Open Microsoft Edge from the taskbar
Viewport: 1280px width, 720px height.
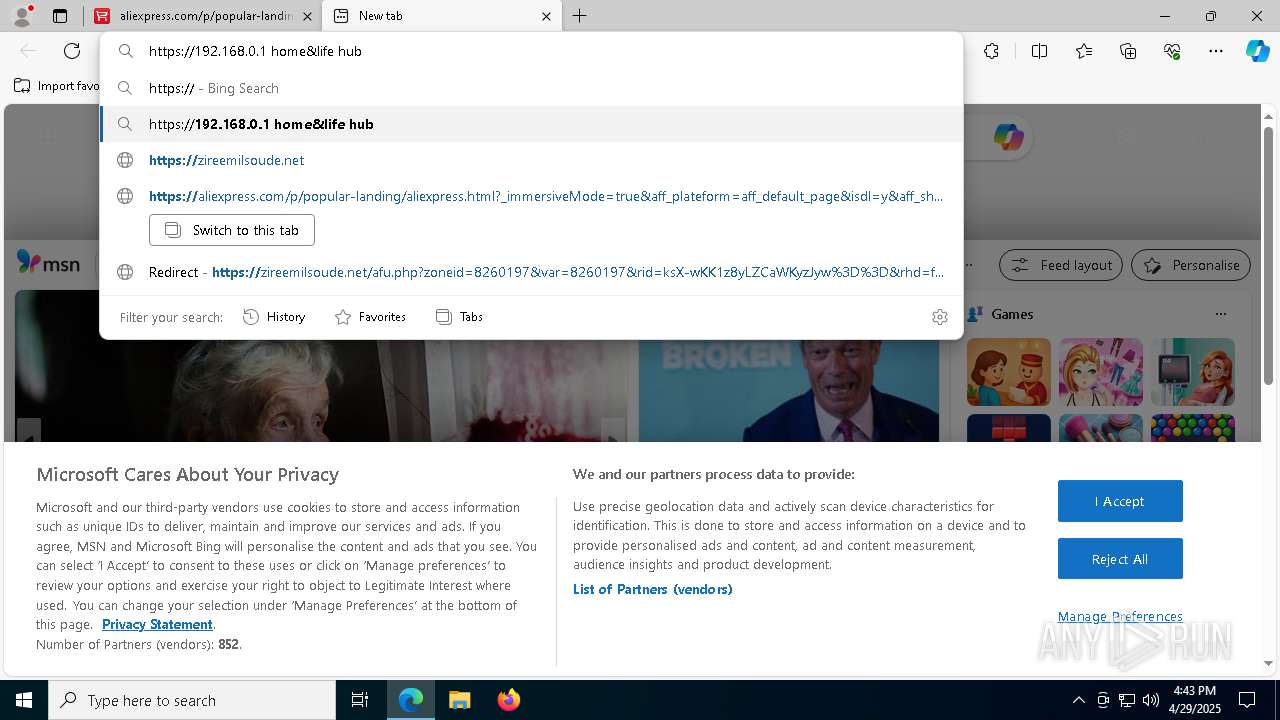tap(411, 700)
